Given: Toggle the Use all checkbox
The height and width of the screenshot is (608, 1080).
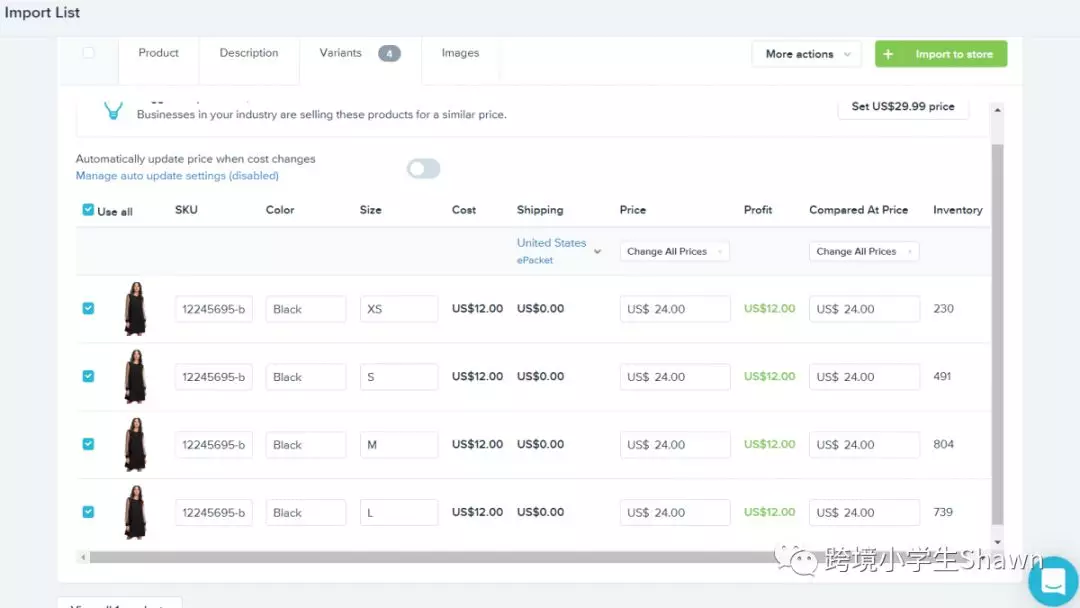Looking at the screenshot, I should pyautogui.click(x=88, y=210).
